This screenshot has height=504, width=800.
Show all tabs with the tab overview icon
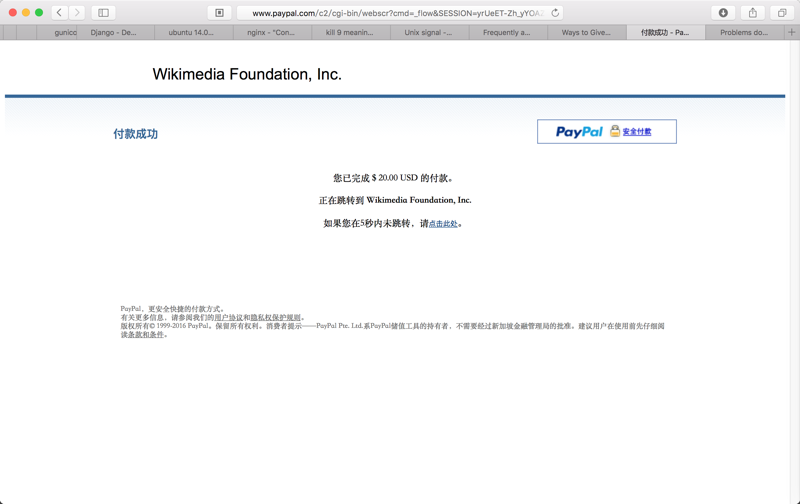point(782,13)
